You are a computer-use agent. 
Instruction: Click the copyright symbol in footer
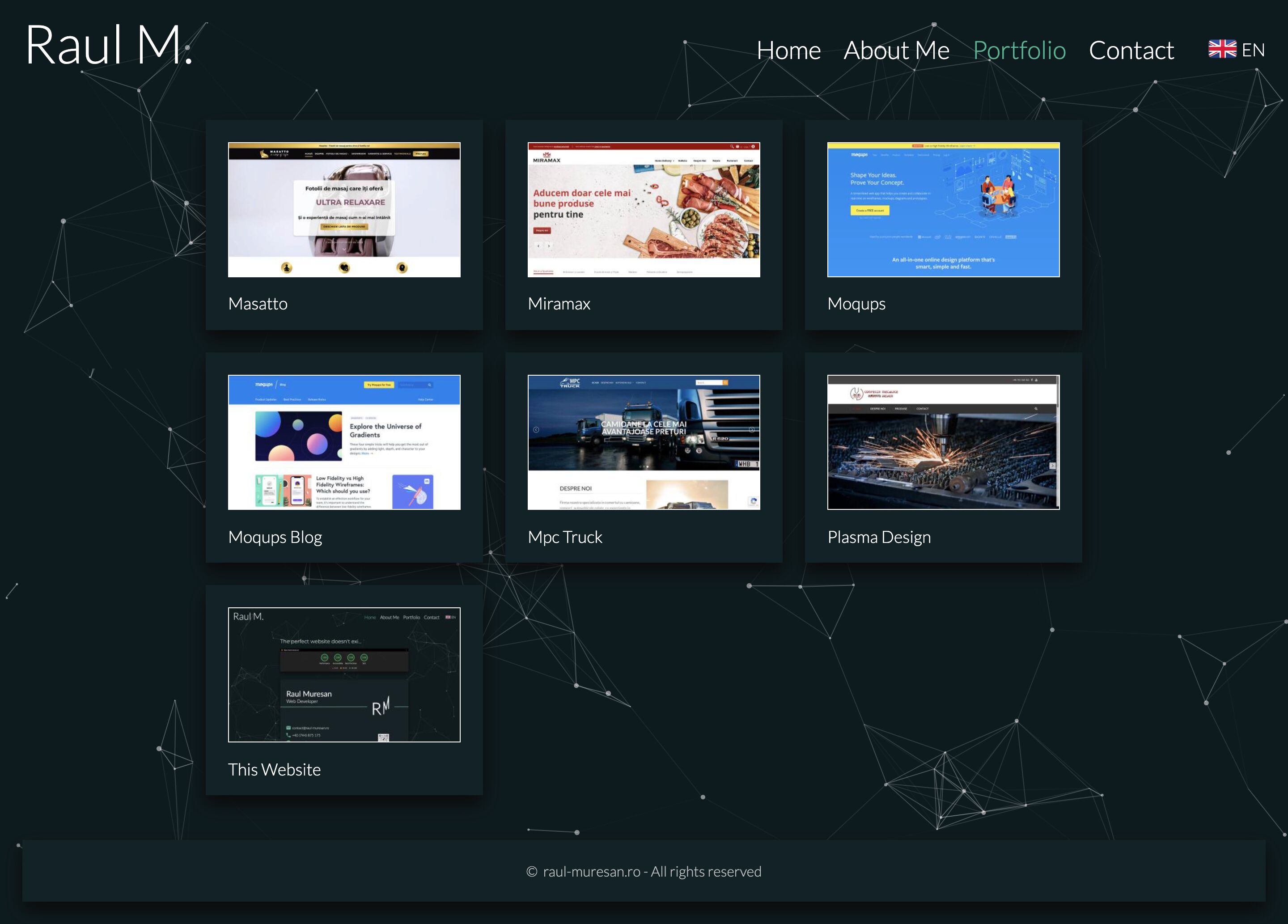point(532,872)
